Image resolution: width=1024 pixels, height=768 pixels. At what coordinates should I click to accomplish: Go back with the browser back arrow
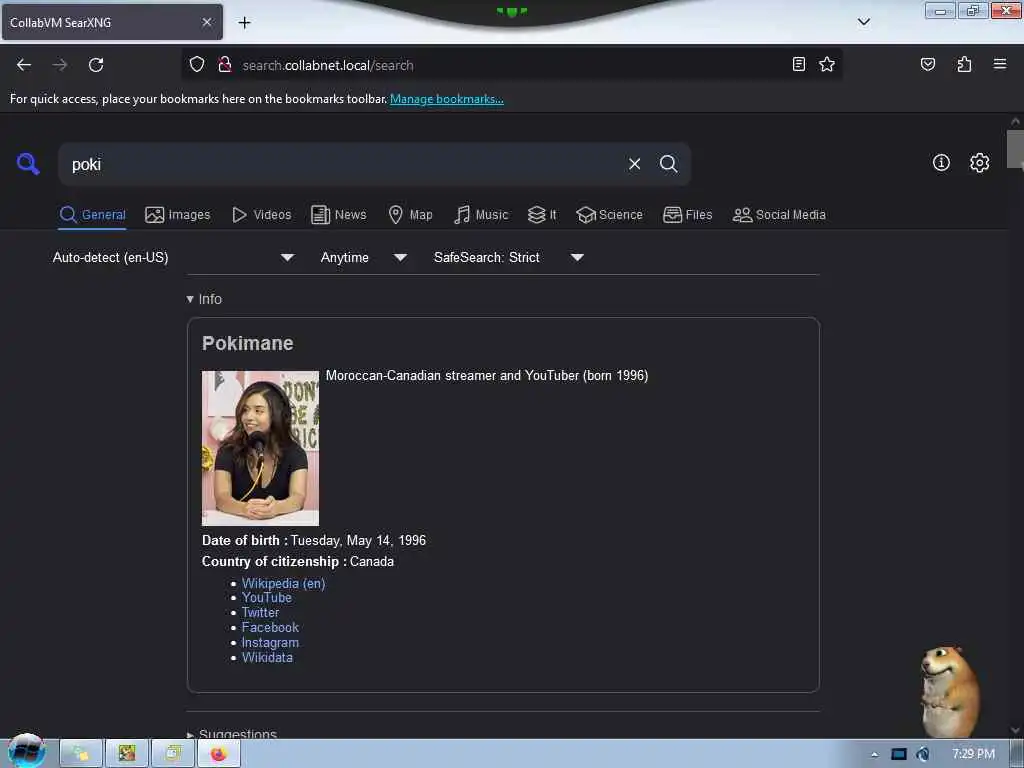[24, 65]
